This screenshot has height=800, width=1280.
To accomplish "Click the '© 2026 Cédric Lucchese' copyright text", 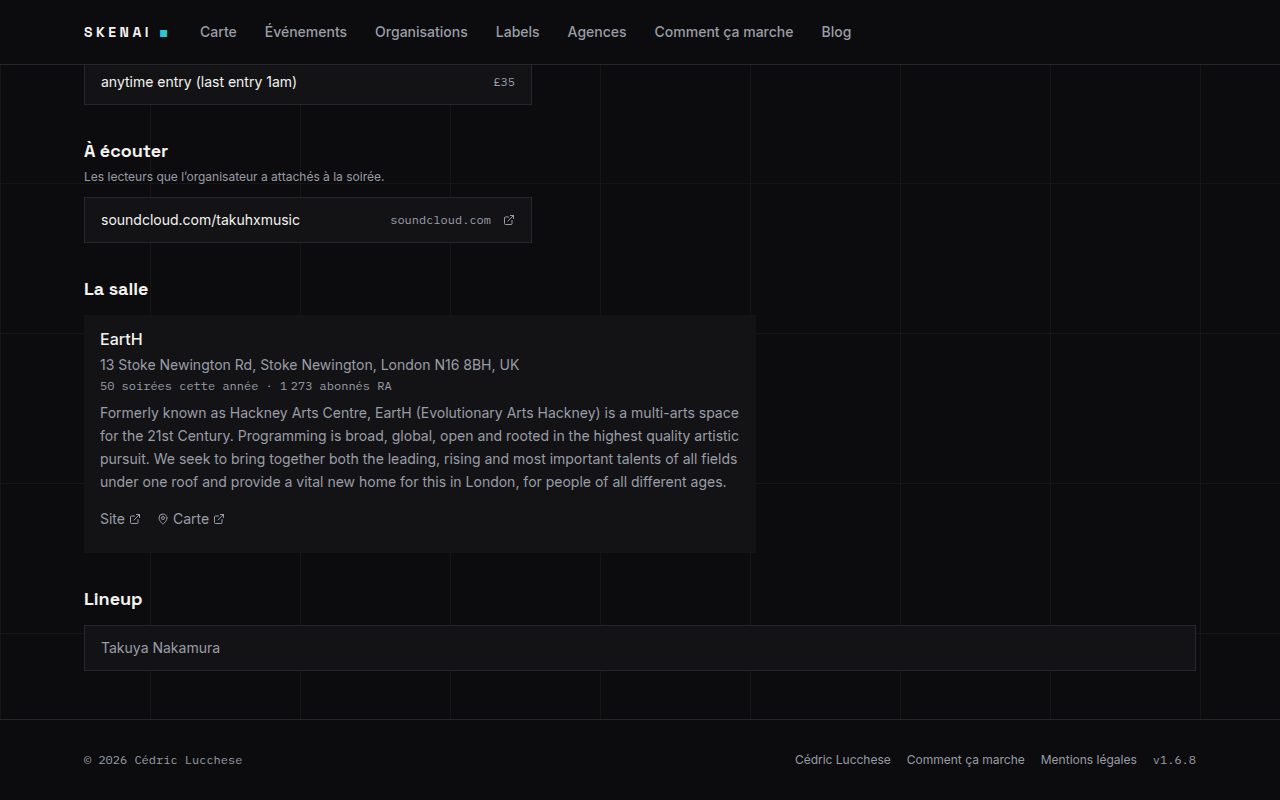I will click(163, 760).
